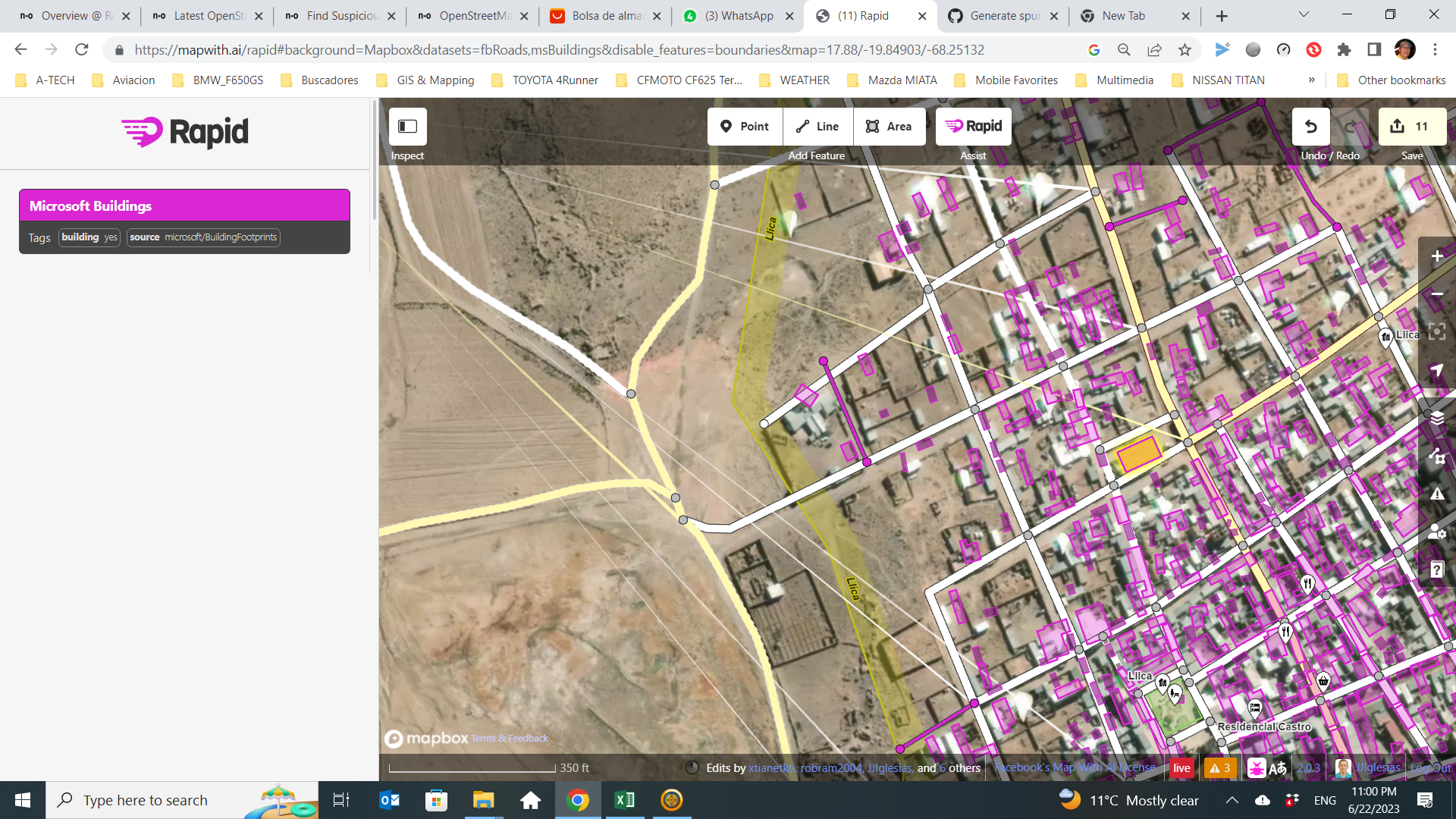Open the Rapid Assist datasets button
The width and height of the screenshot is (1456, 819).
pos(974,127)
